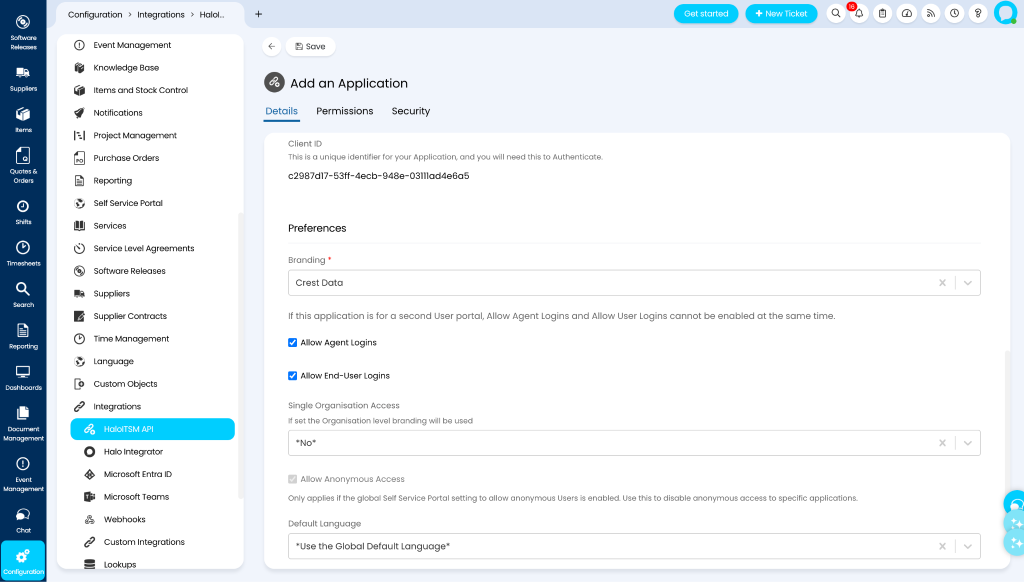This screenshot has width=1024, height=582.
Task: Toggle Allow End-User Logins checkbox
Action: pyautogui.click(x=293, y=376)
